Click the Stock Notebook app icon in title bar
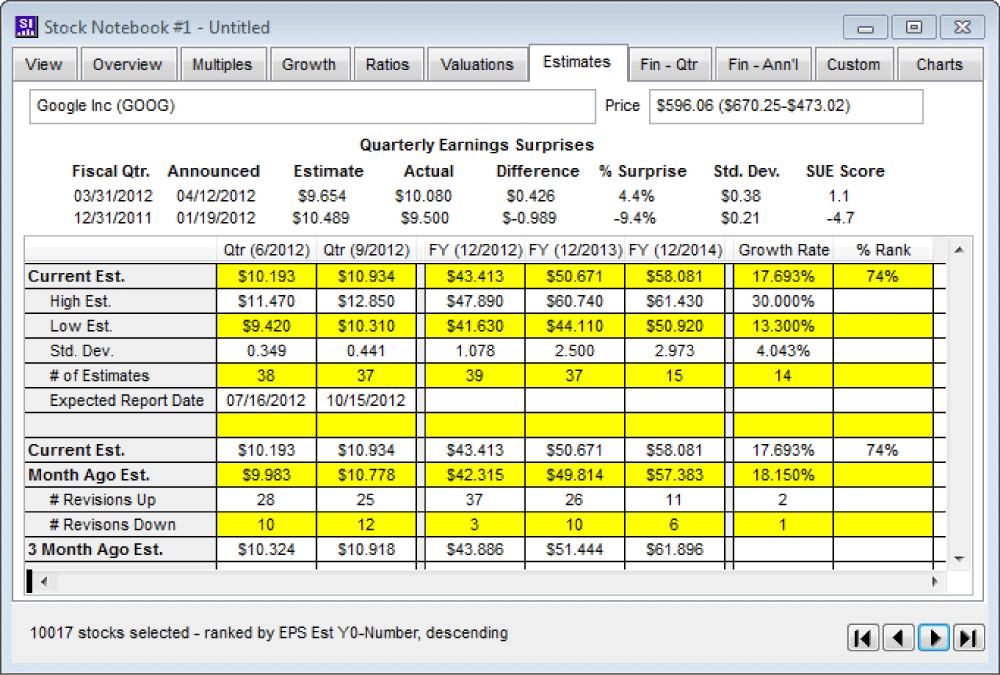 click(27, 27)
